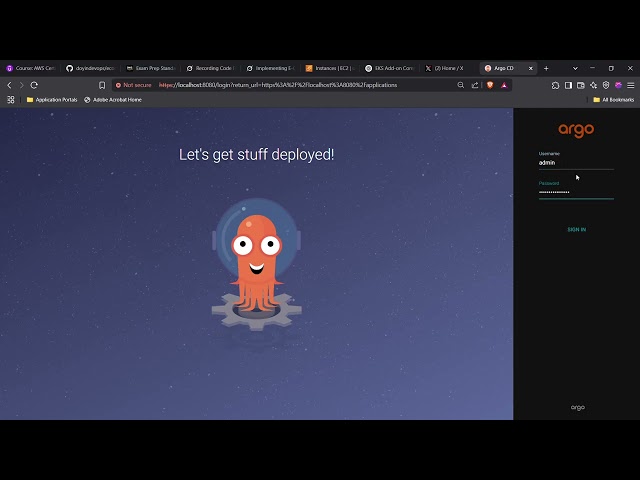This screenshot has height=480, width=640.
Task: Switch to the Course: AWS Cert tab
Action: pyautogui.click(x=31, y=68)
